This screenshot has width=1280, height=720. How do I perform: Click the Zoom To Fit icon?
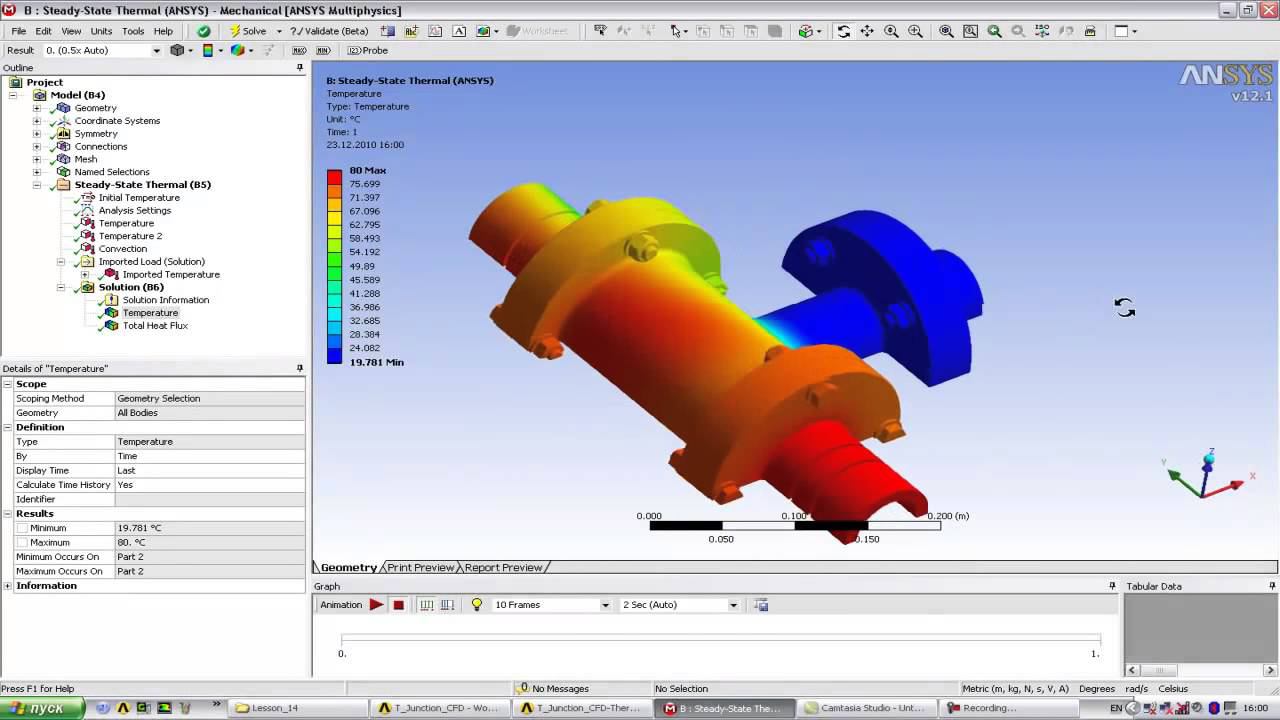click(946, 31)
